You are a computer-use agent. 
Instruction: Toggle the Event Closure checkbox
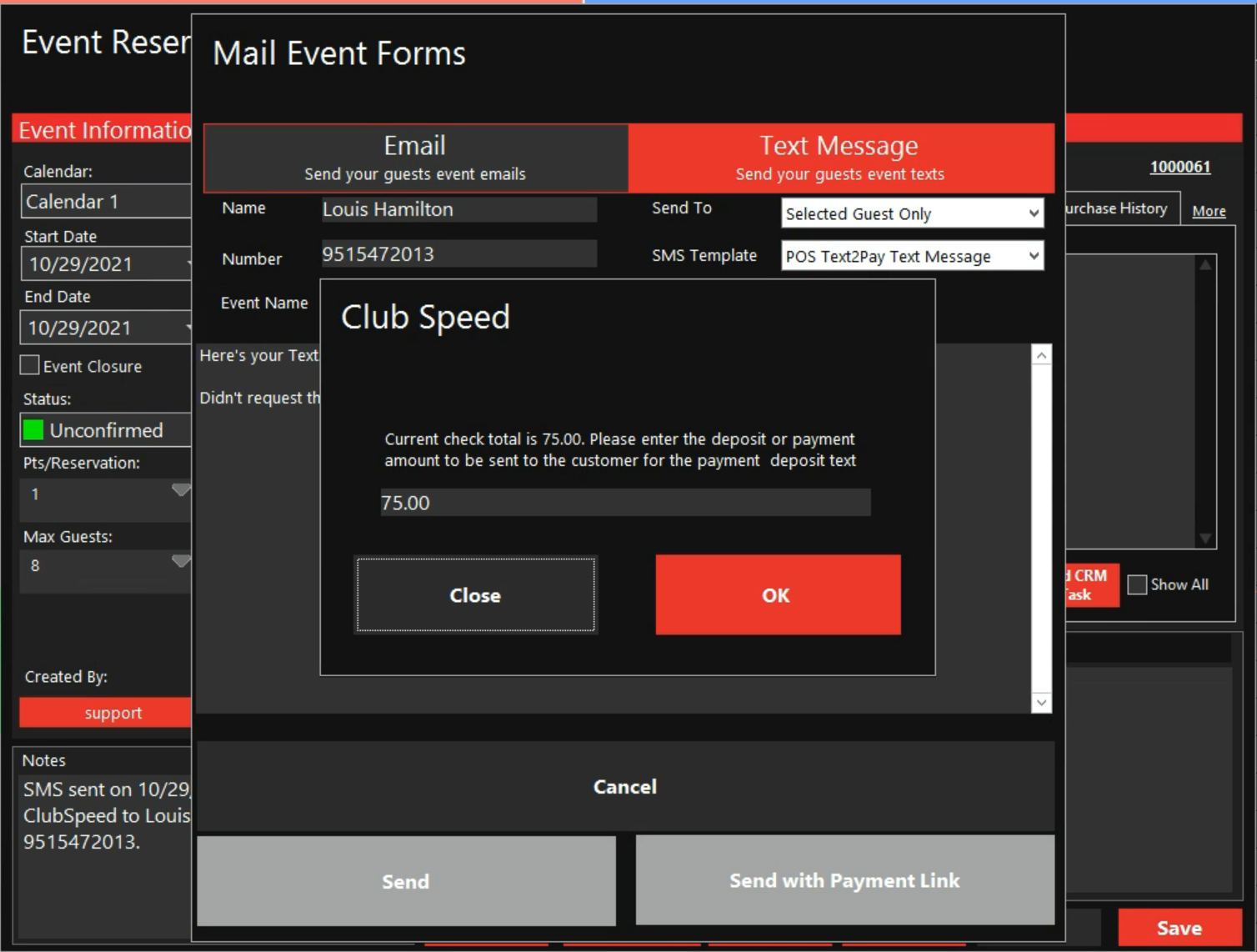tap(30, 365)
